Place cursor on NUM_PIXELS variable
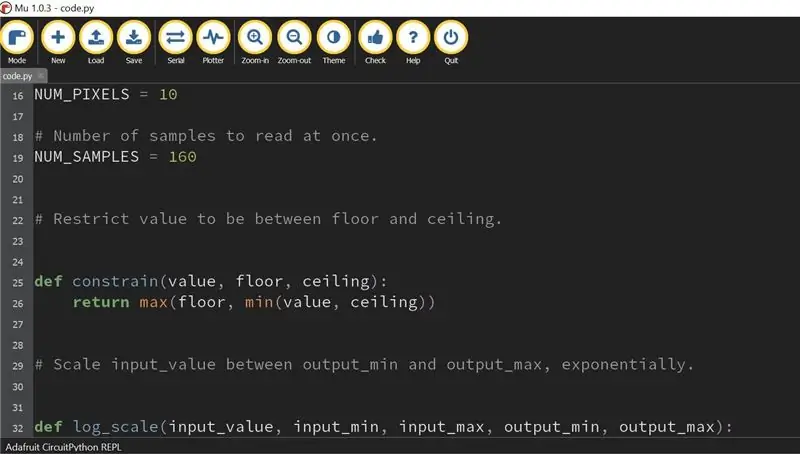The image size is (800, 454). tap(82, 95)
